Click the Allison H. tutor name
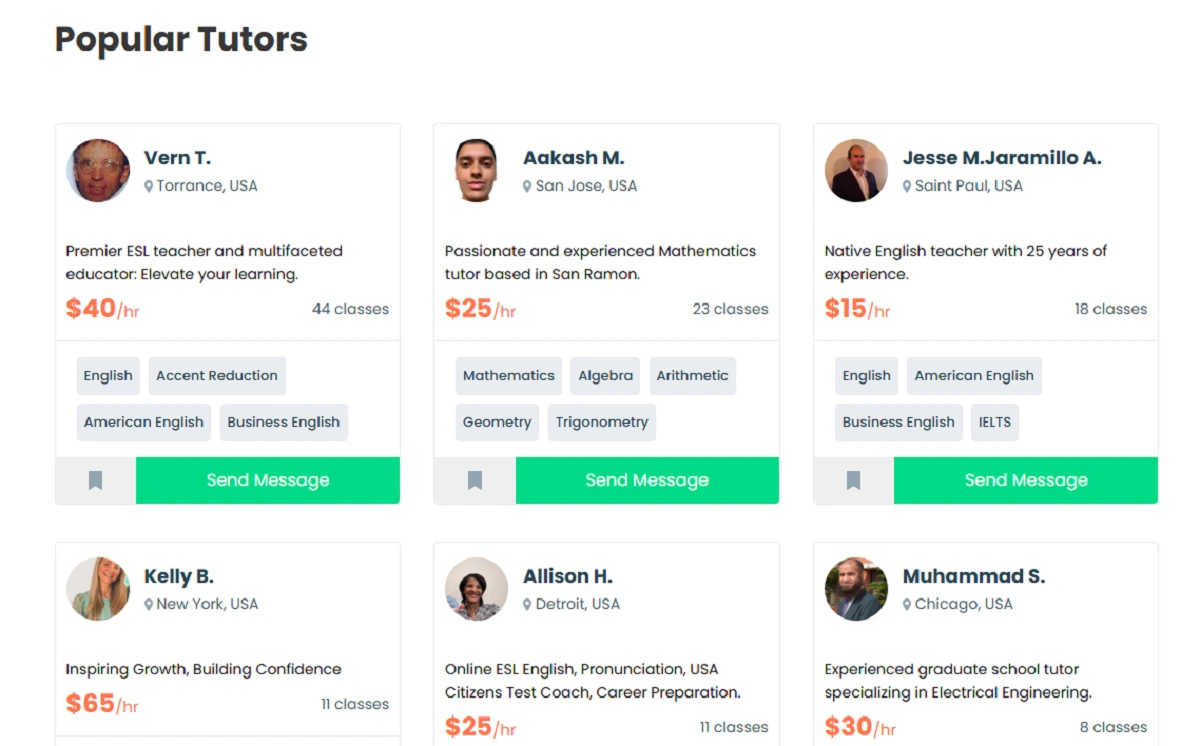 coord(567,577)
